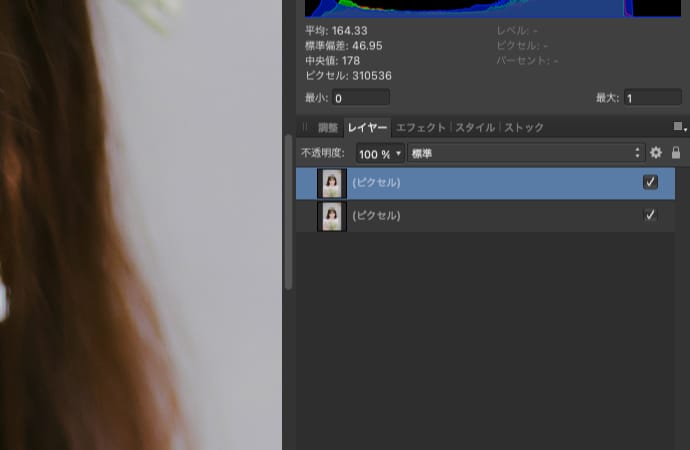The height and width of the screenshot is (450, 690).
Task: Click the panel drag handle beside 調整
Action: [306, 128]
